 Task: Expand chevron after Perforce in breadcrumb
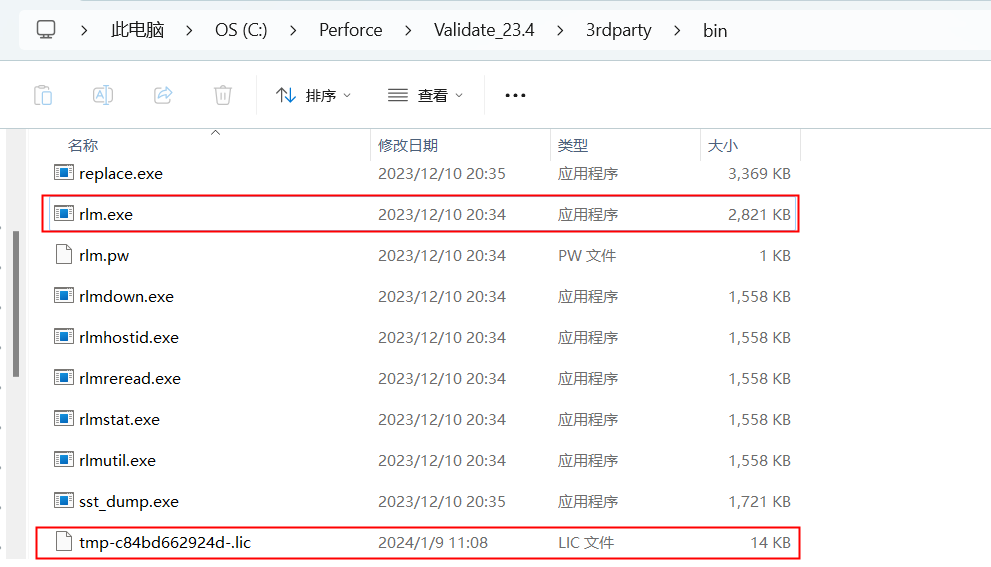tap(408, 30)
